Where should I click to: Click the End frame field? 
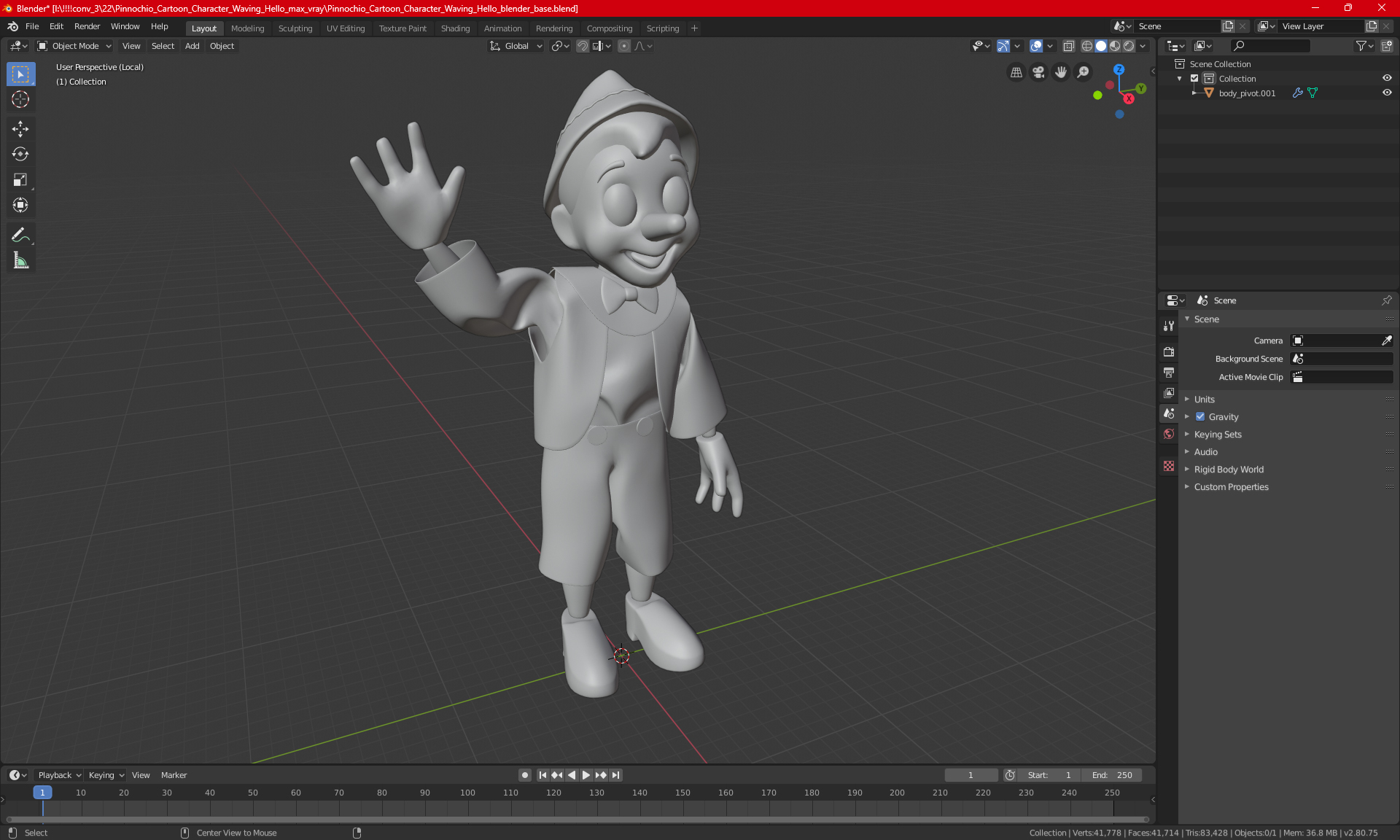point(1111,775)
